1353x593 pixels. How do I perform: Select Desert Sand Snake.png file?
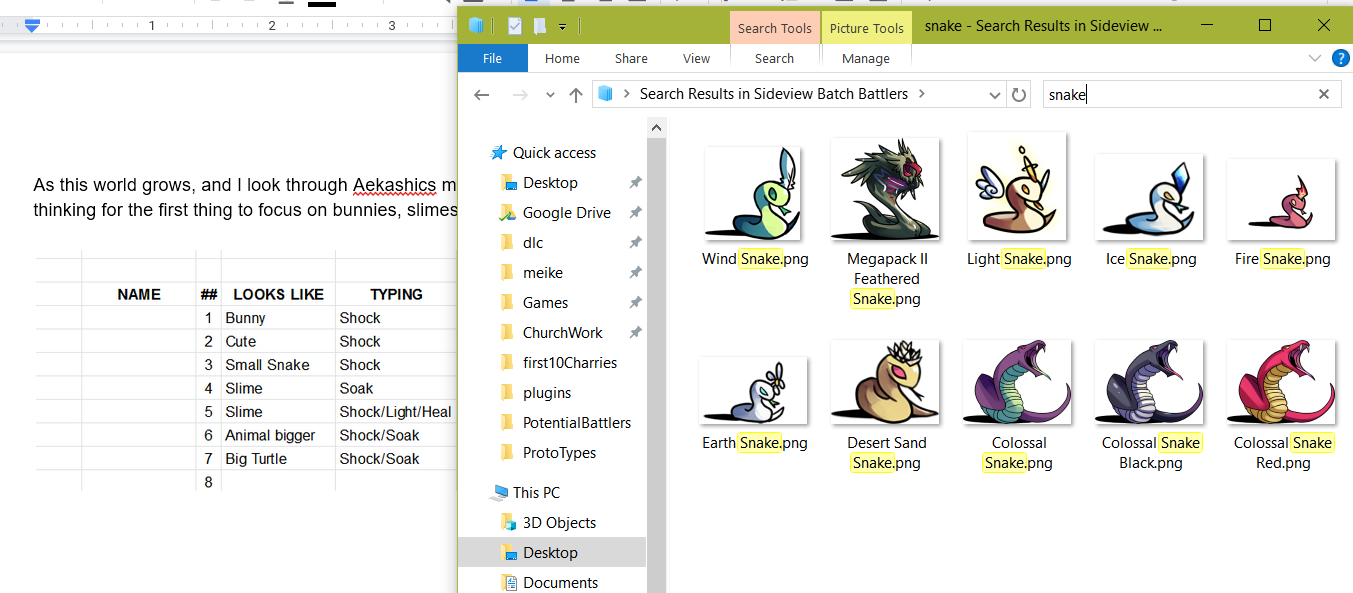click(x=885, y=382)
